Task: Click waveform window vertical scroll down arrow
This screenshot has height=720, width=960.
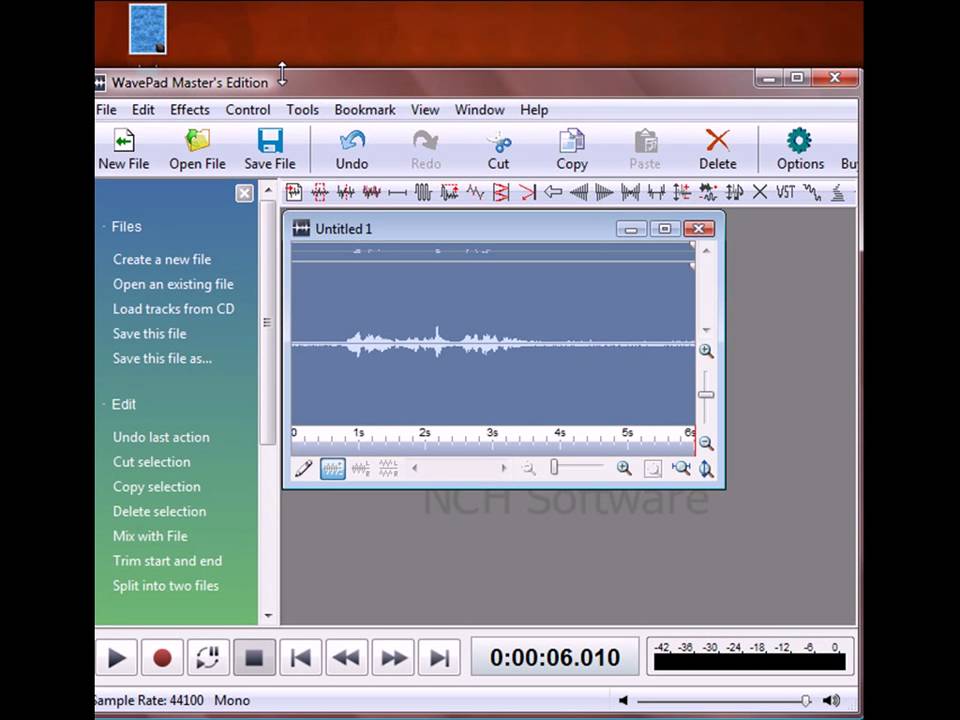Action: coord(706,331)
